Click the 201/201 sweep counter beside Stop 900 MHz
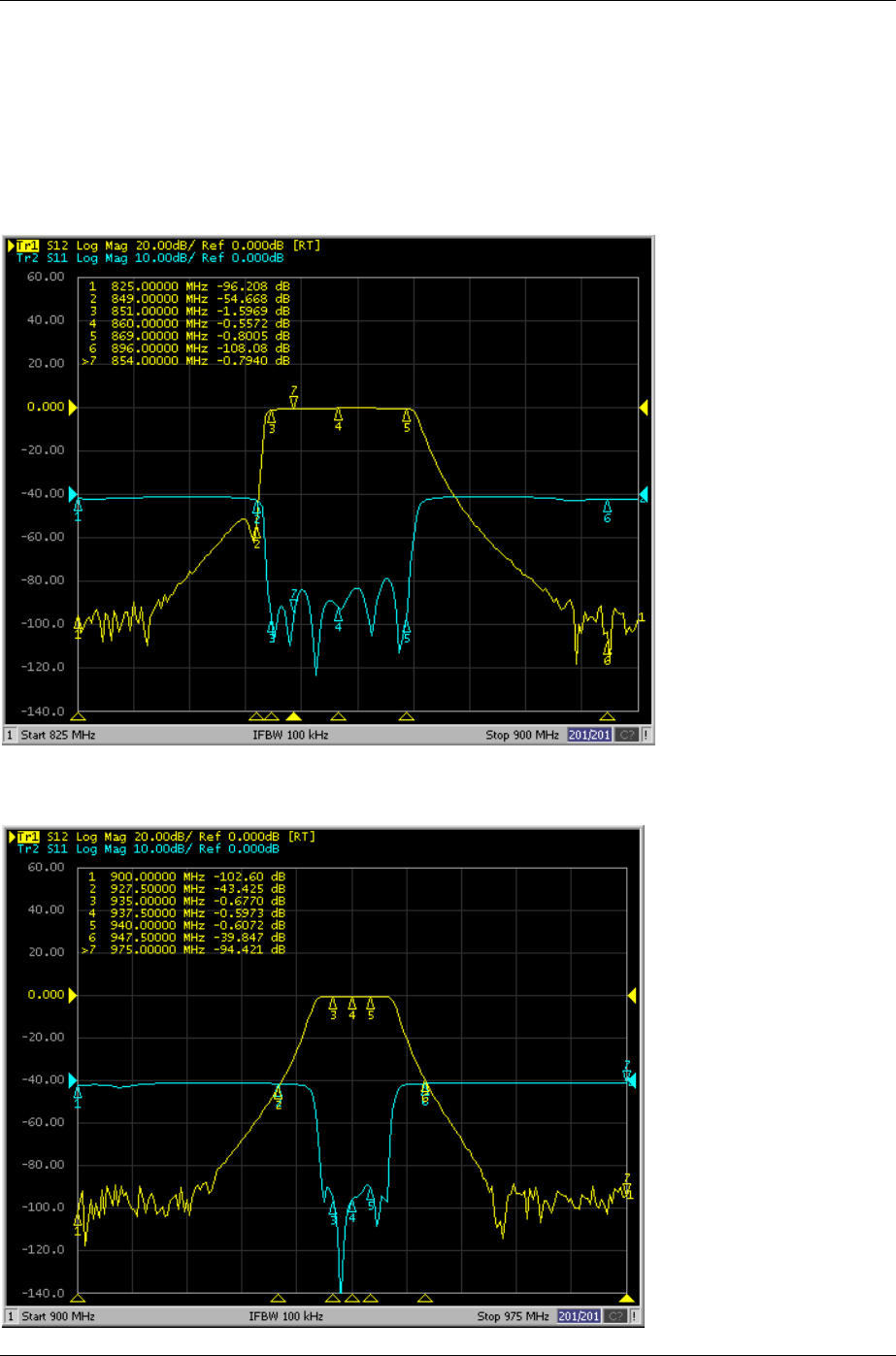Screen dimensions: 896x1356 click(x=589, y=735)
